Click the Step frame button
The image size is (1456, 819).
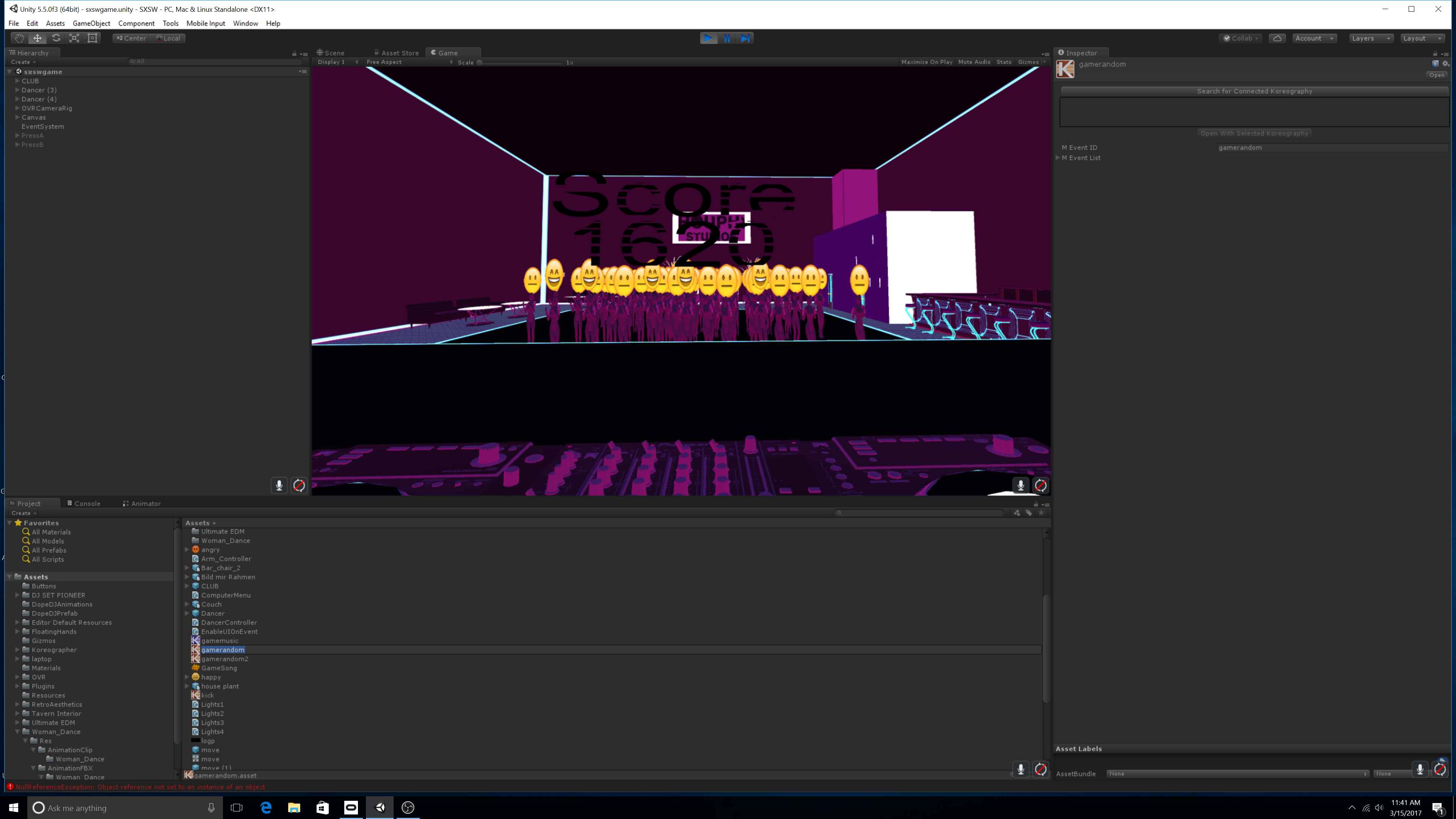(x=745, y=38)
